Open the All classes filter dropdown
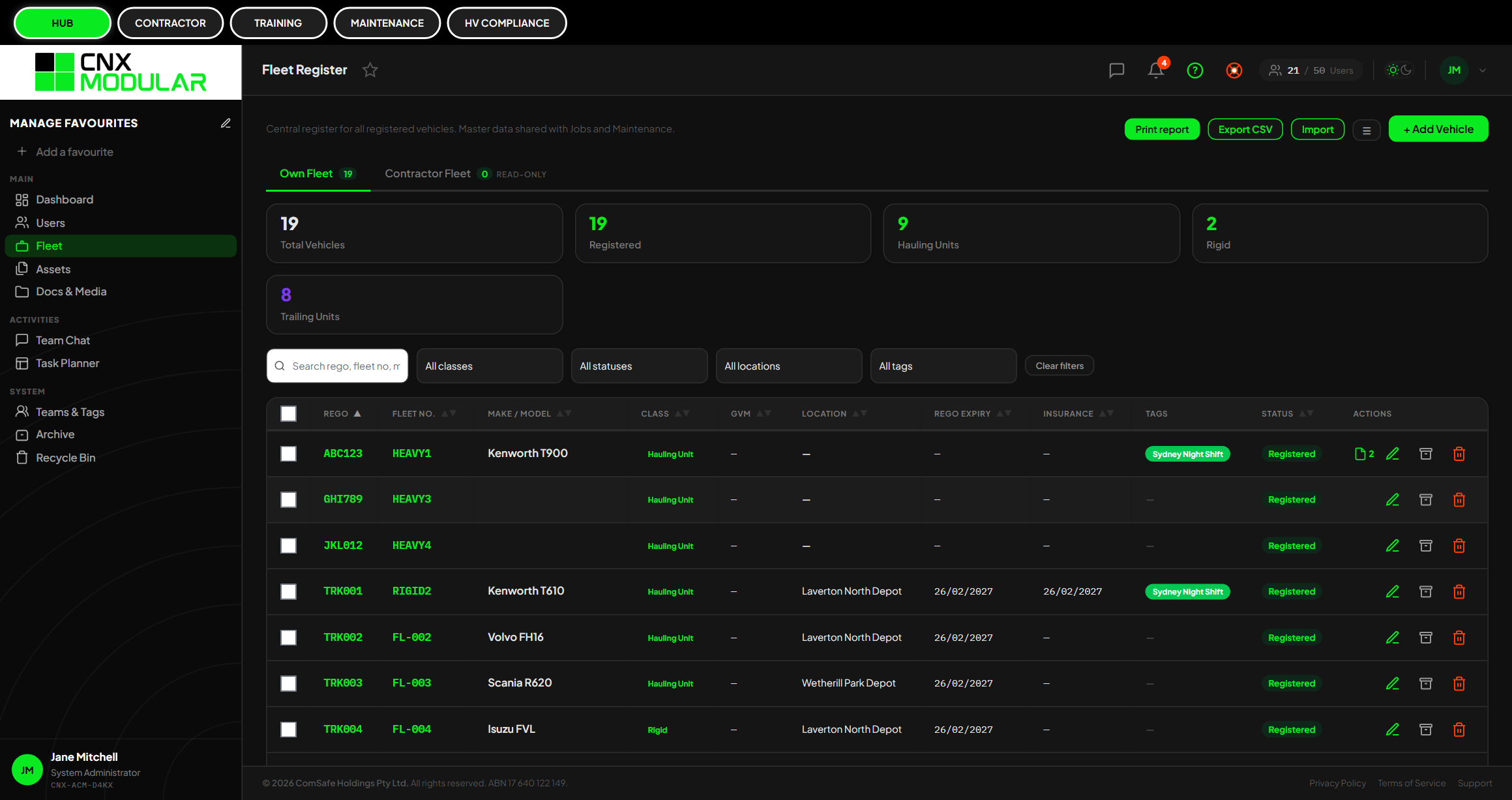 pos(490,366)
